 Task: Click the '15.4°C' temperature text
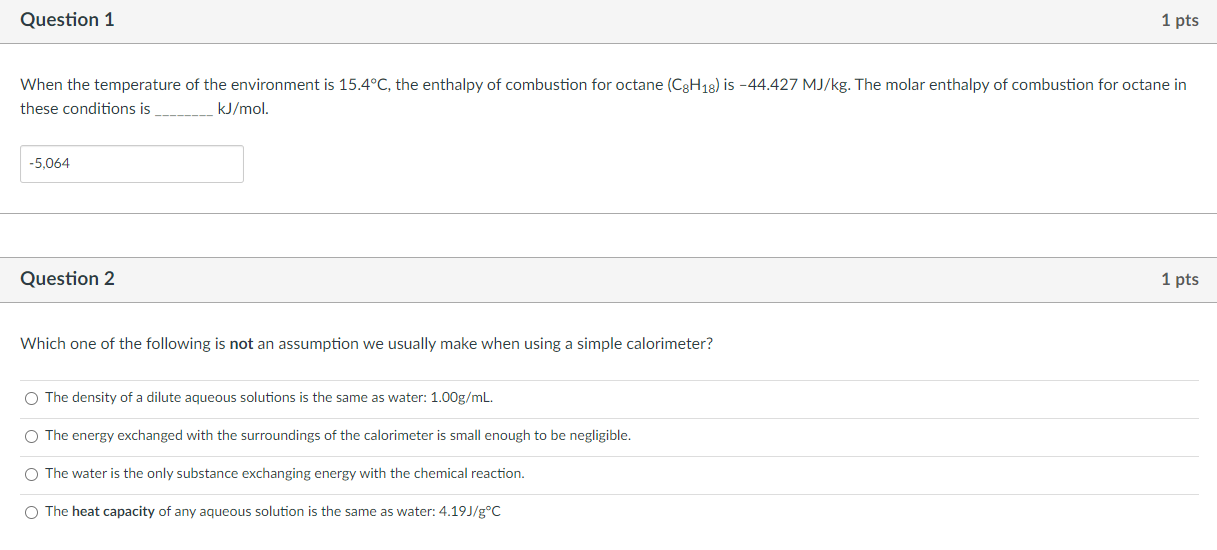[365, 85]
